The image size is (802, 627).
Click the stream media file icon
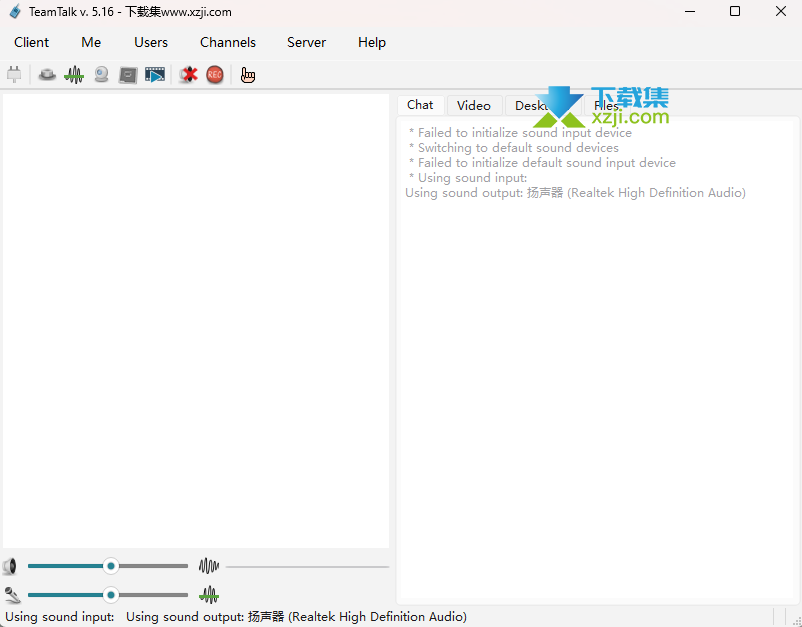[x=155, y=75]
